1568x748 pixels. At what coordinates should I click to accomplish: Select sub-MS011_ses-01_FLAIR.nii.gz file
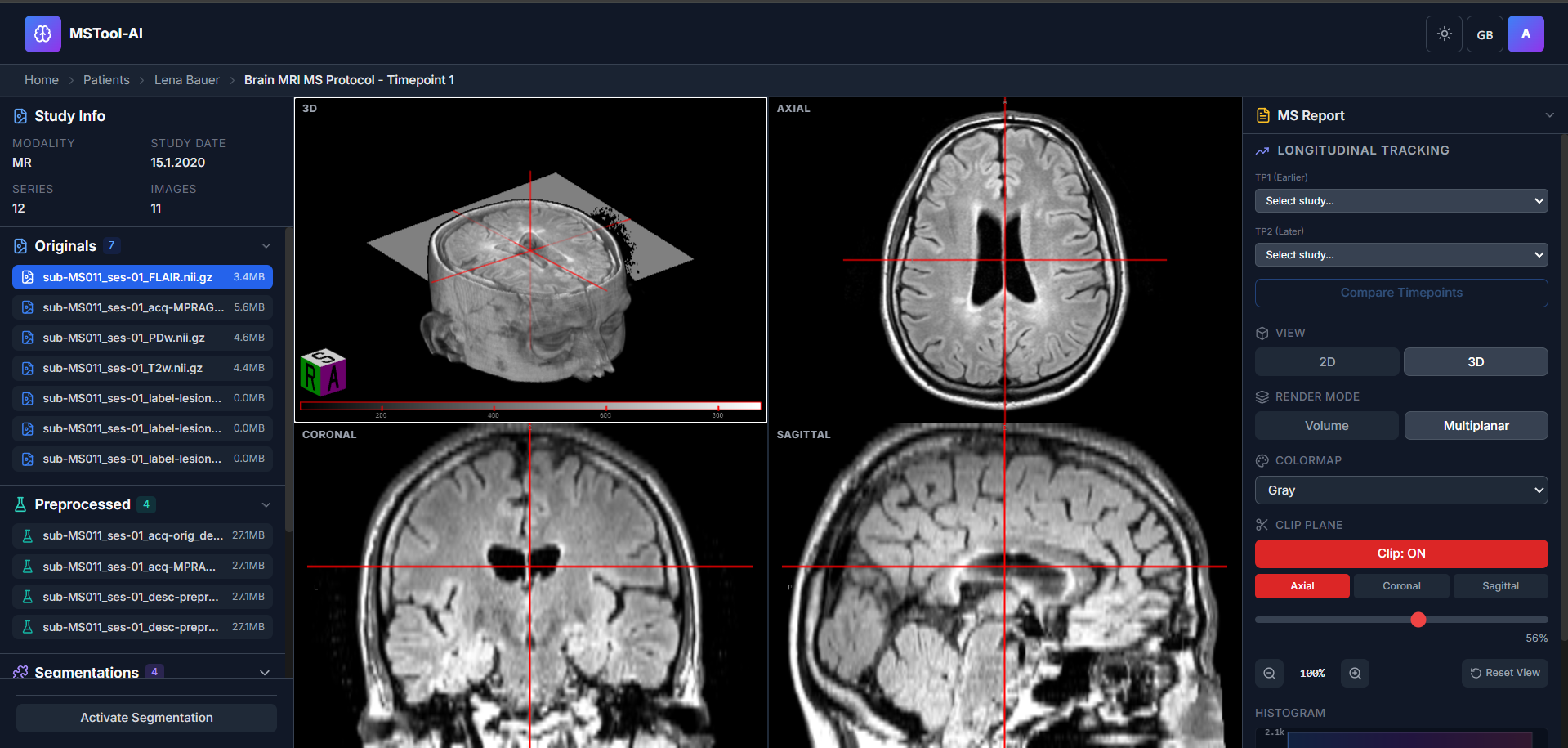pyautogui.click(x=142, y=277)
